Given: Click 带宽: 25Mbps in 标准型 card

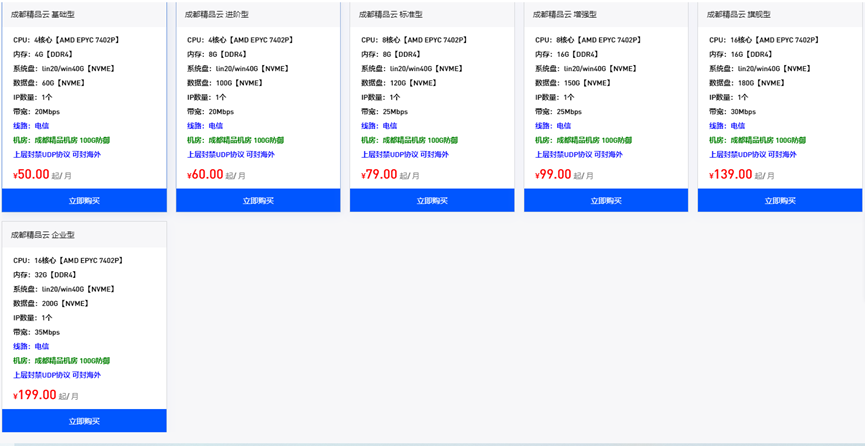Looking at the screenshot, I should pyautogui.click(x=385, y=112).
